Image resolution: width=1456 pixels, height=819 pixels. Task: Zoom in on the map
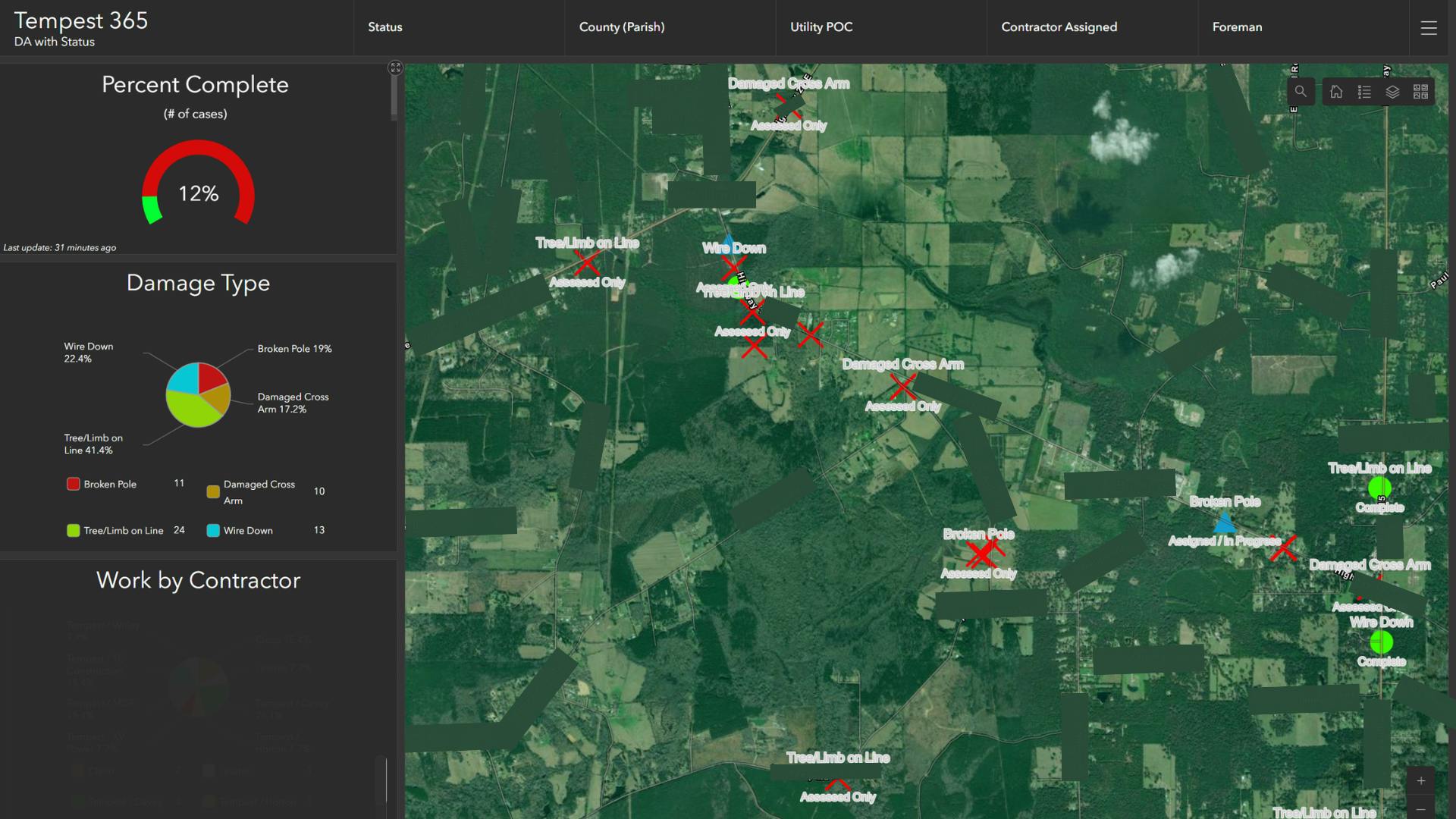[1420, 781]
